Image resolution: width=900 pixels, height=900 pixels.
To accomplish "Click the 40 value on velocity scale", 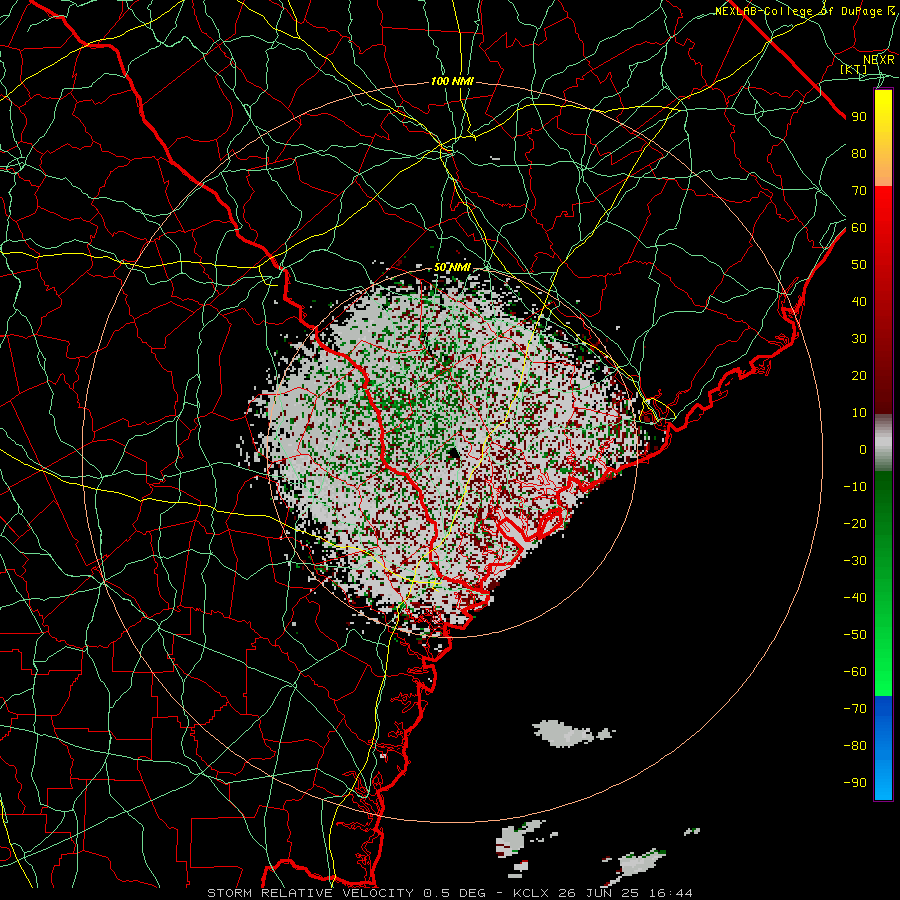I will (859, 301).
